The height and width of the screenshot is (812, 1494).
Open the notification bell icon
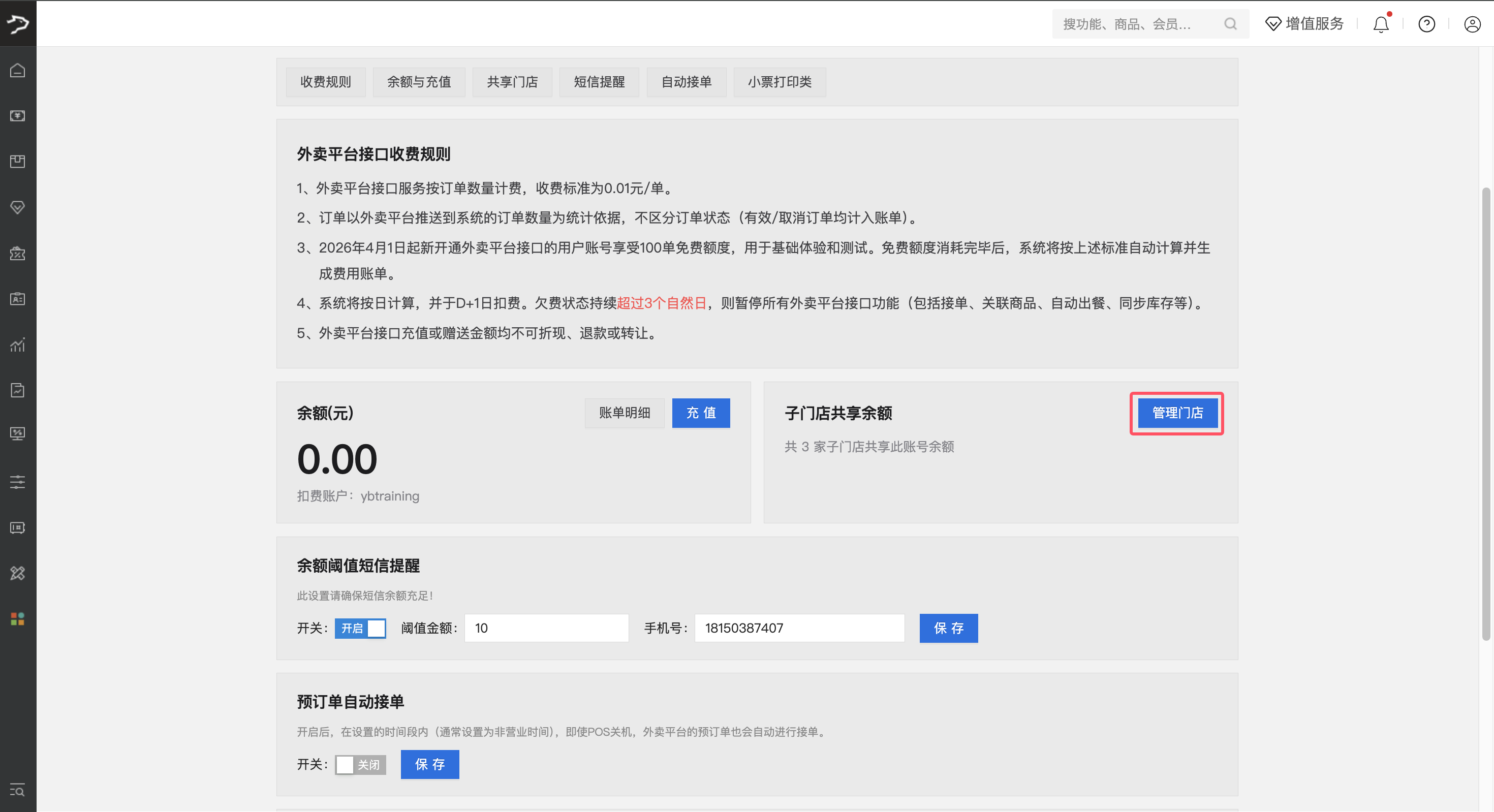1381,24
